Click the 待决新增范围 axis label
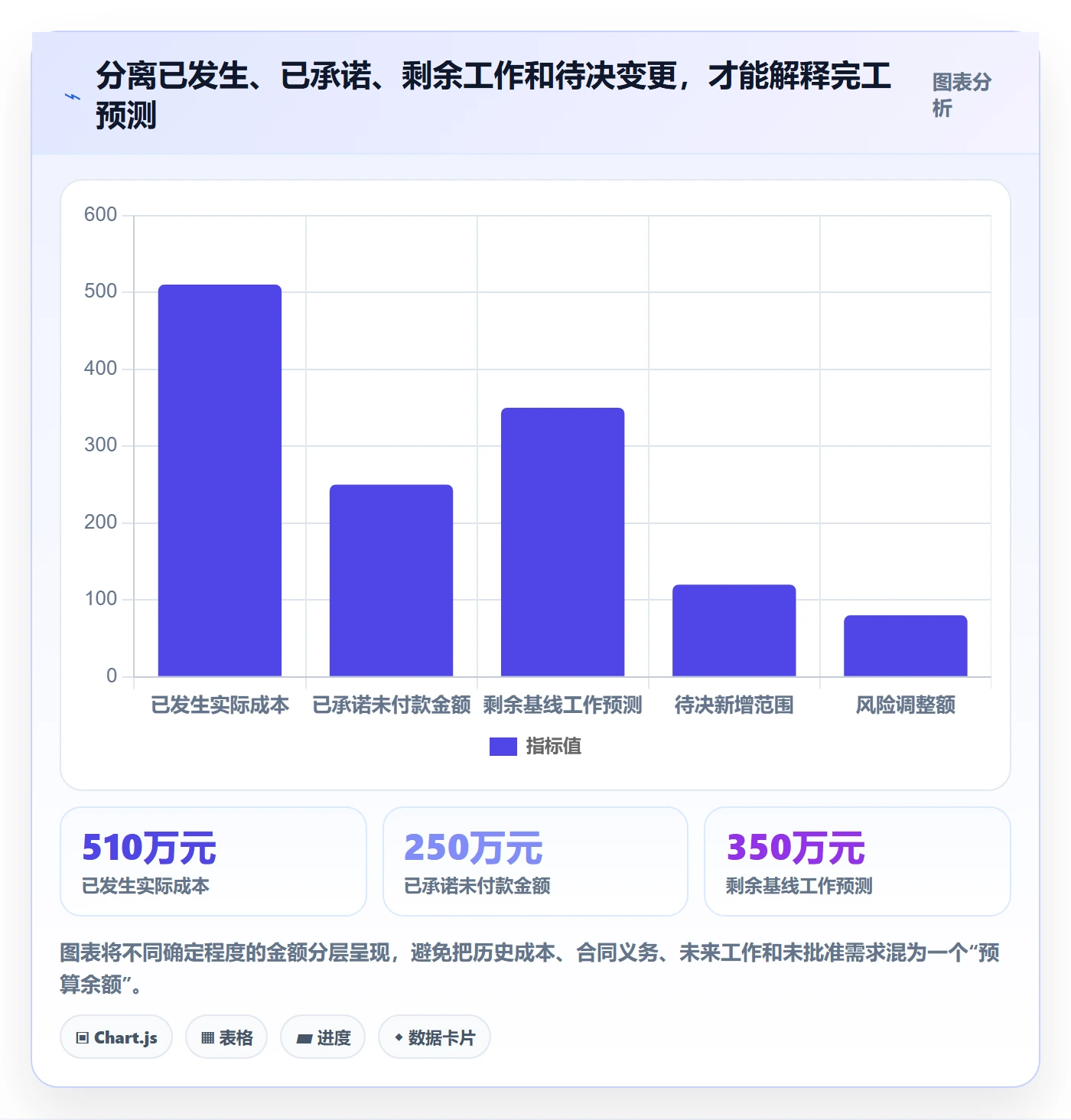Image resolution: width=1071 pixels, height=1120 pixels. click(734, 705)
